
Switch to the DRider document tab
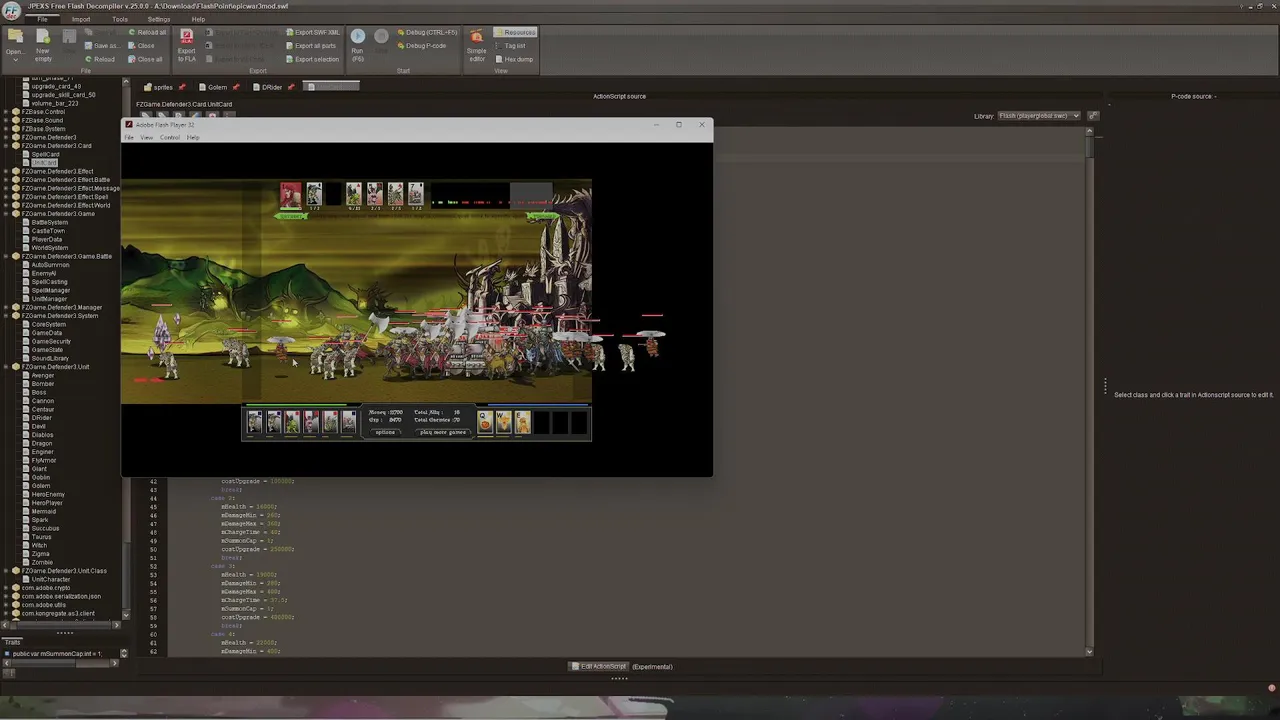click(272, 87)
